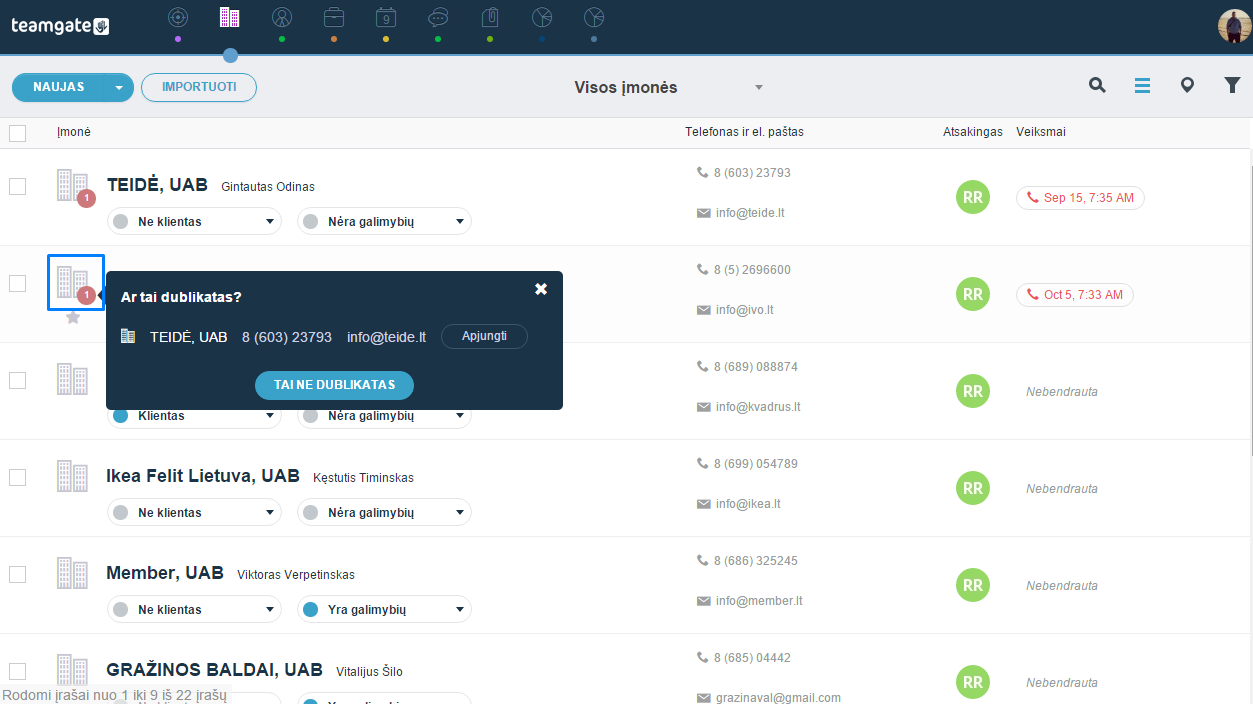Open Ne klientas dropdown for TEIDĖ, UAB

(194, 222)
